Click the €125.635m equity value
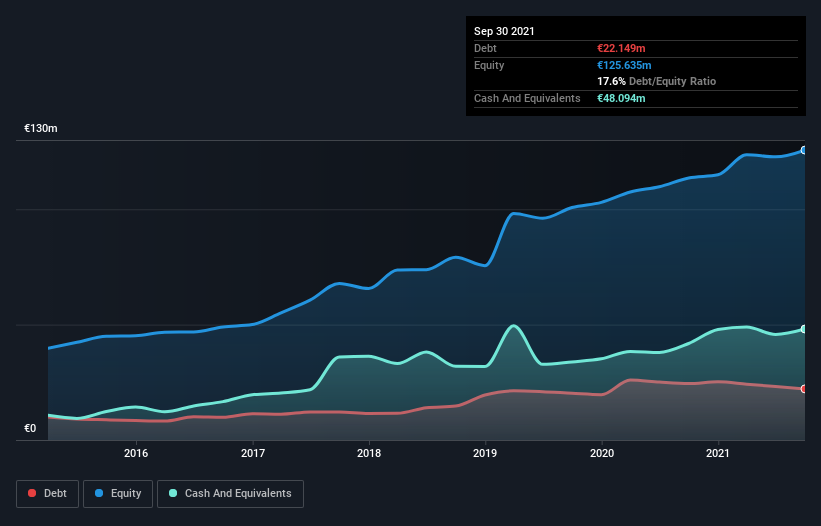 click(624, 65)
